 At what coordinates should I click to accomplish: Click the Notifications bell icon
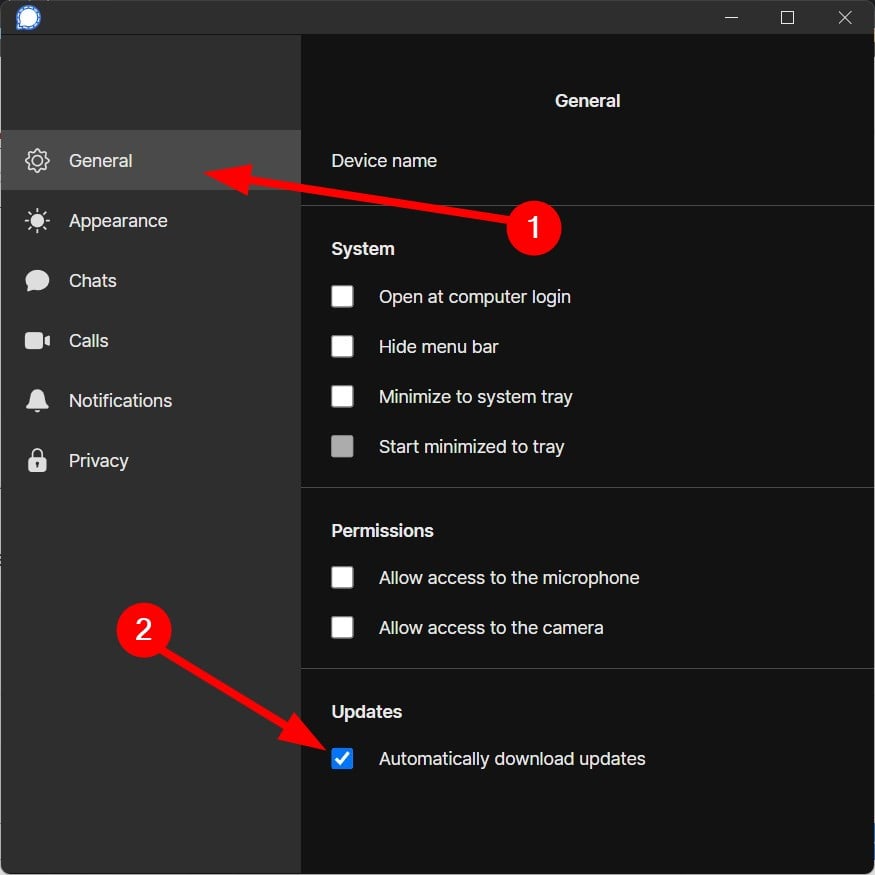[37, 401]
